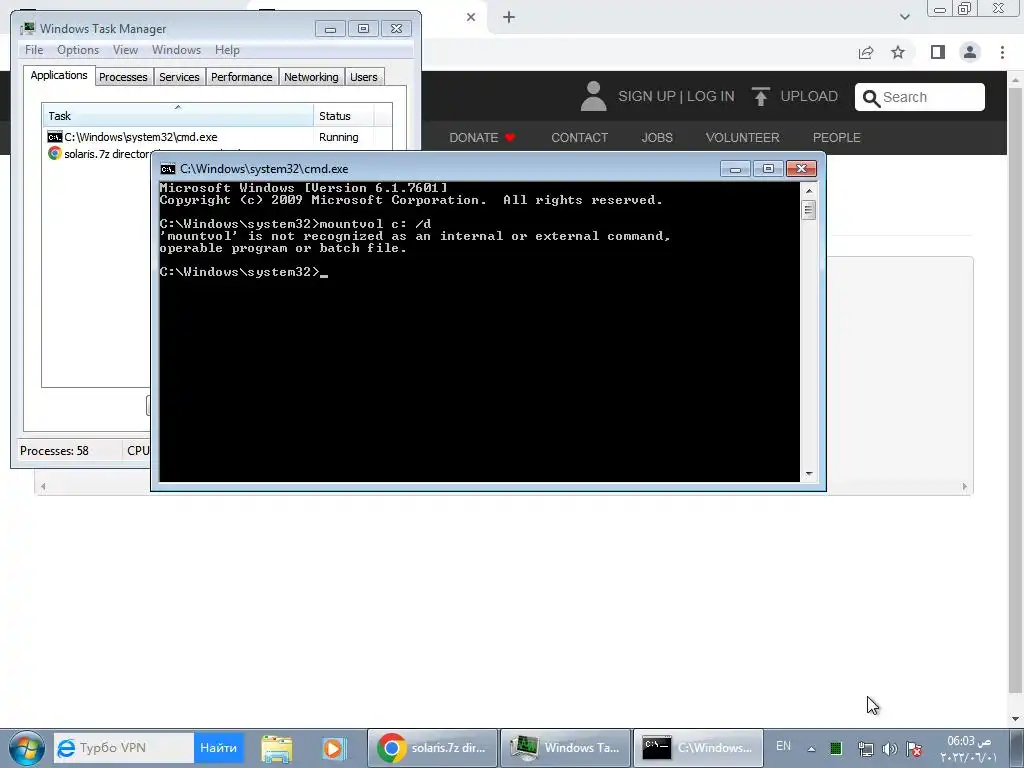Click the cmd.exe icon in task list
The image size is (1024, 768).
[x=54, y=137]
